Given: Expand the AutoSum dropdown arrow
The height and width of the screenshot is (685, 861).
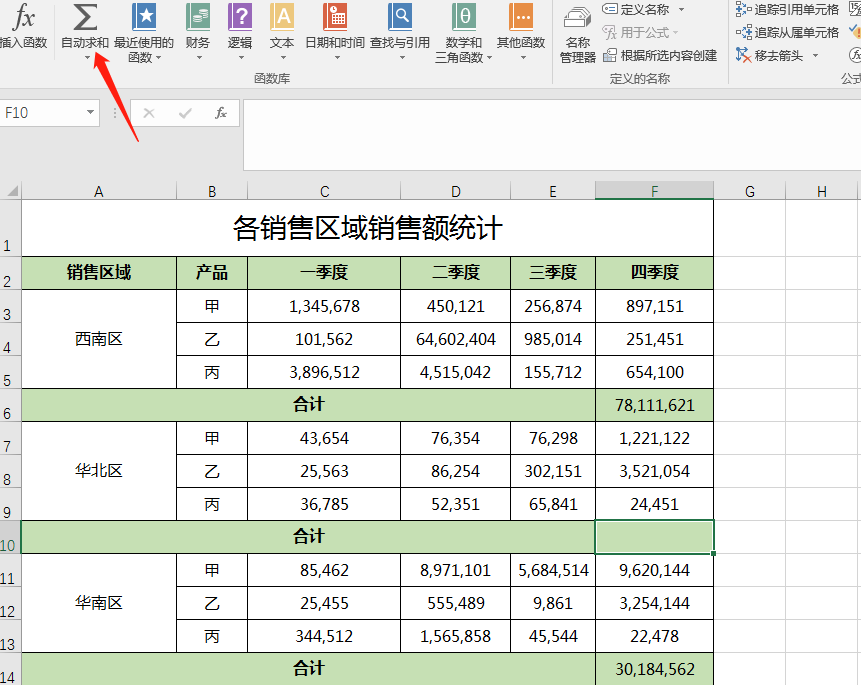Looking at the screenshot, I should pyautogui.click(x=86, y=58).
